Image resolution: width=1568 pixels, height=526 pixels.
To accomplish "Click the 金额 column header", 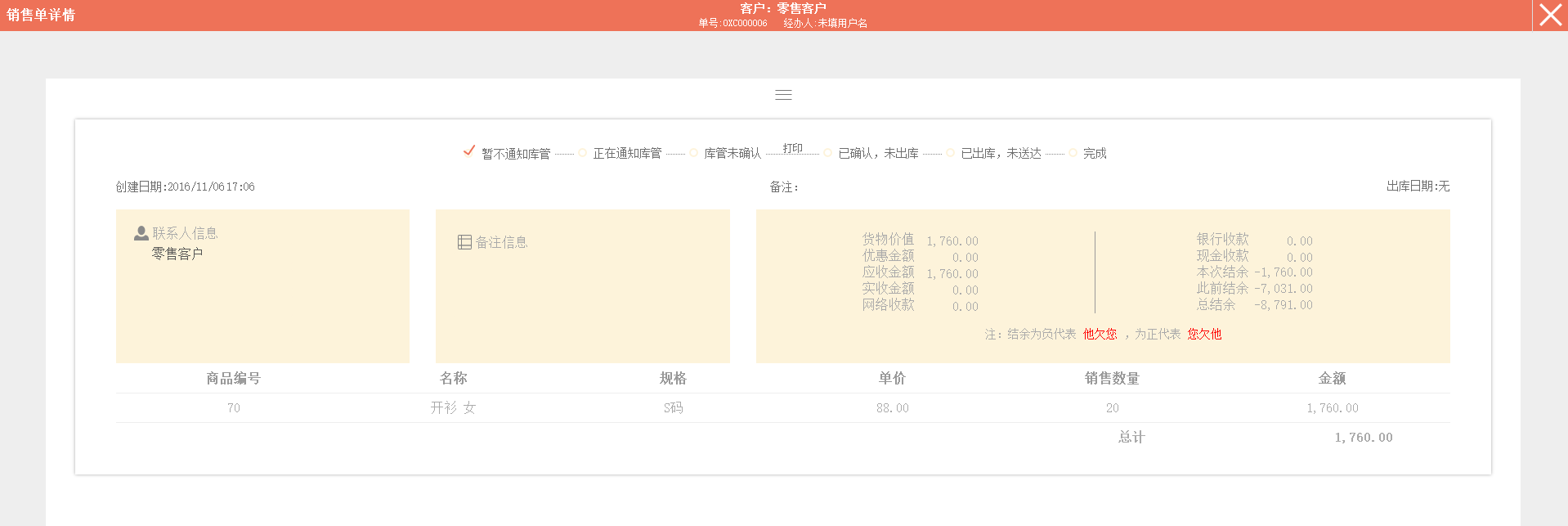I will (1332, 378).
